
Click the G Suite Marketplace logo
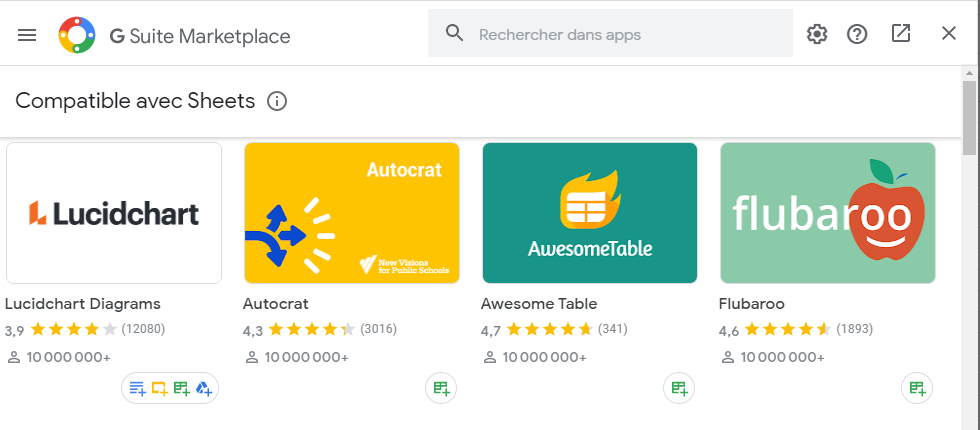(77, 36)
